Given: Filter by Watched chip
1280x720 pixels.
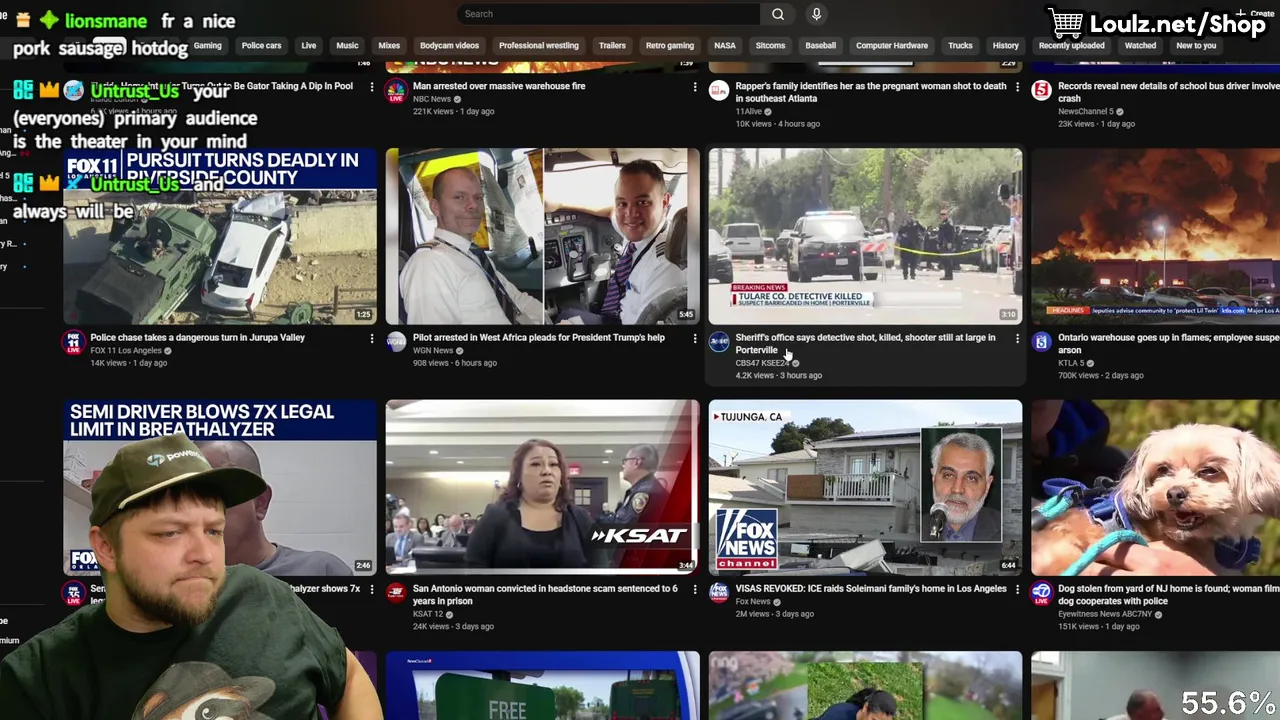Looking at the screenshot, I should pos(1140,45).
